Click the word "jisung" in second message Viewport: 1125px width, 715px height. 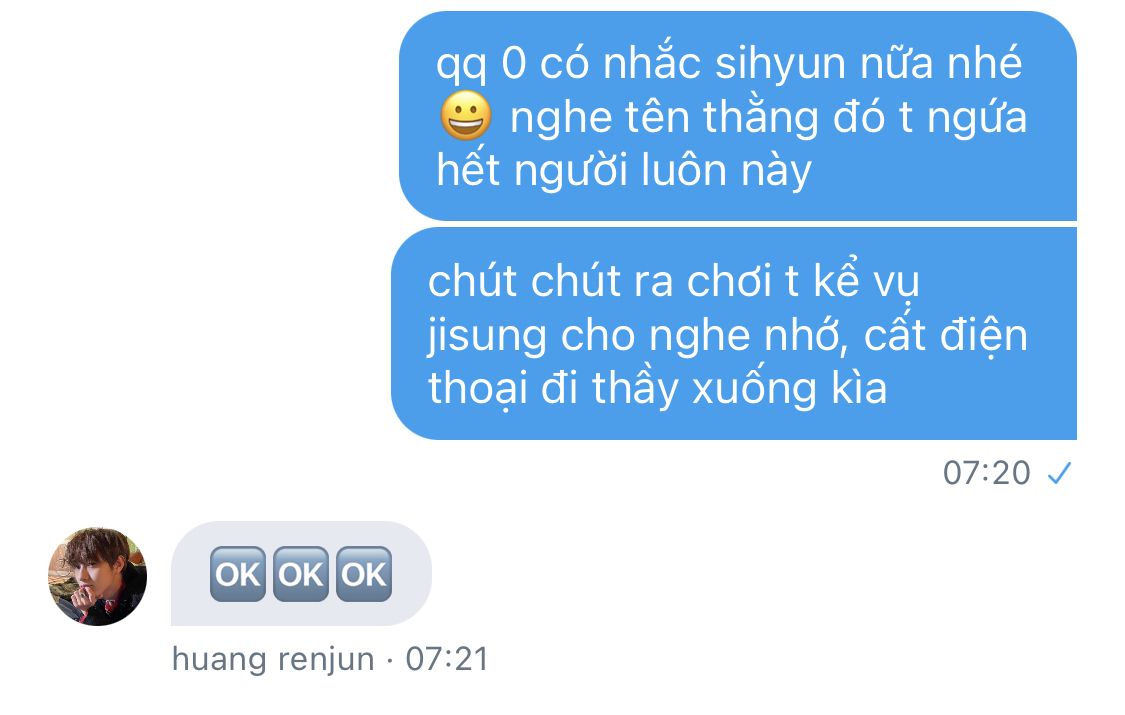pos(487,336)
